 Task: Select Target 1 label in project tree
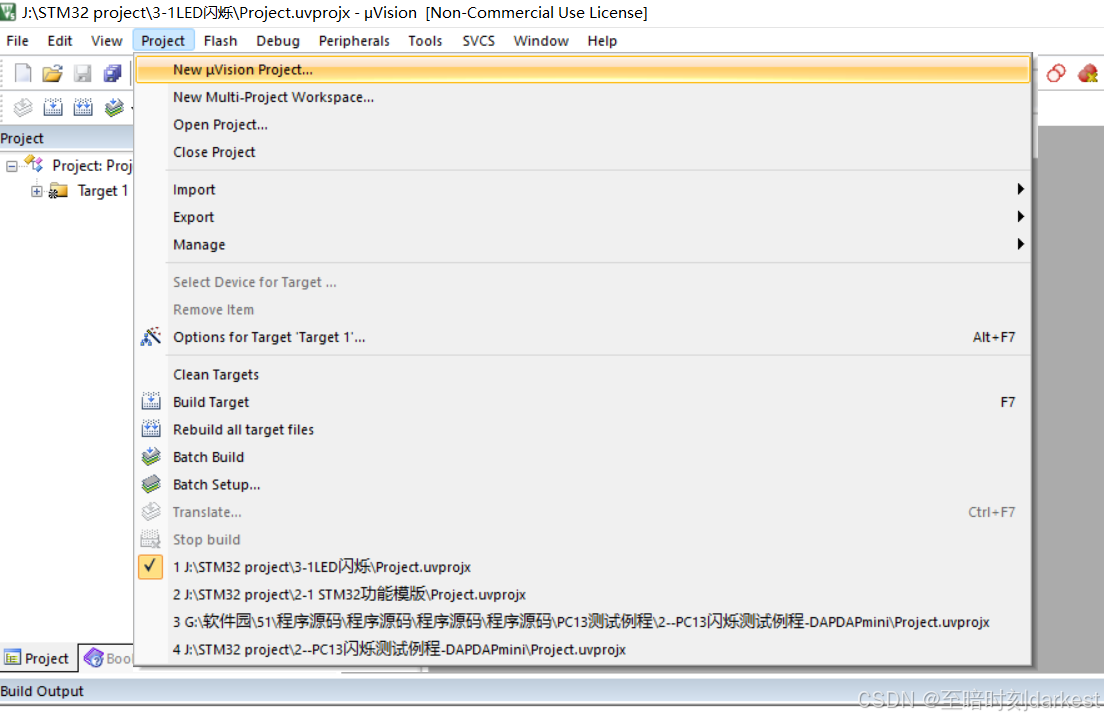(x=103, y=191)
